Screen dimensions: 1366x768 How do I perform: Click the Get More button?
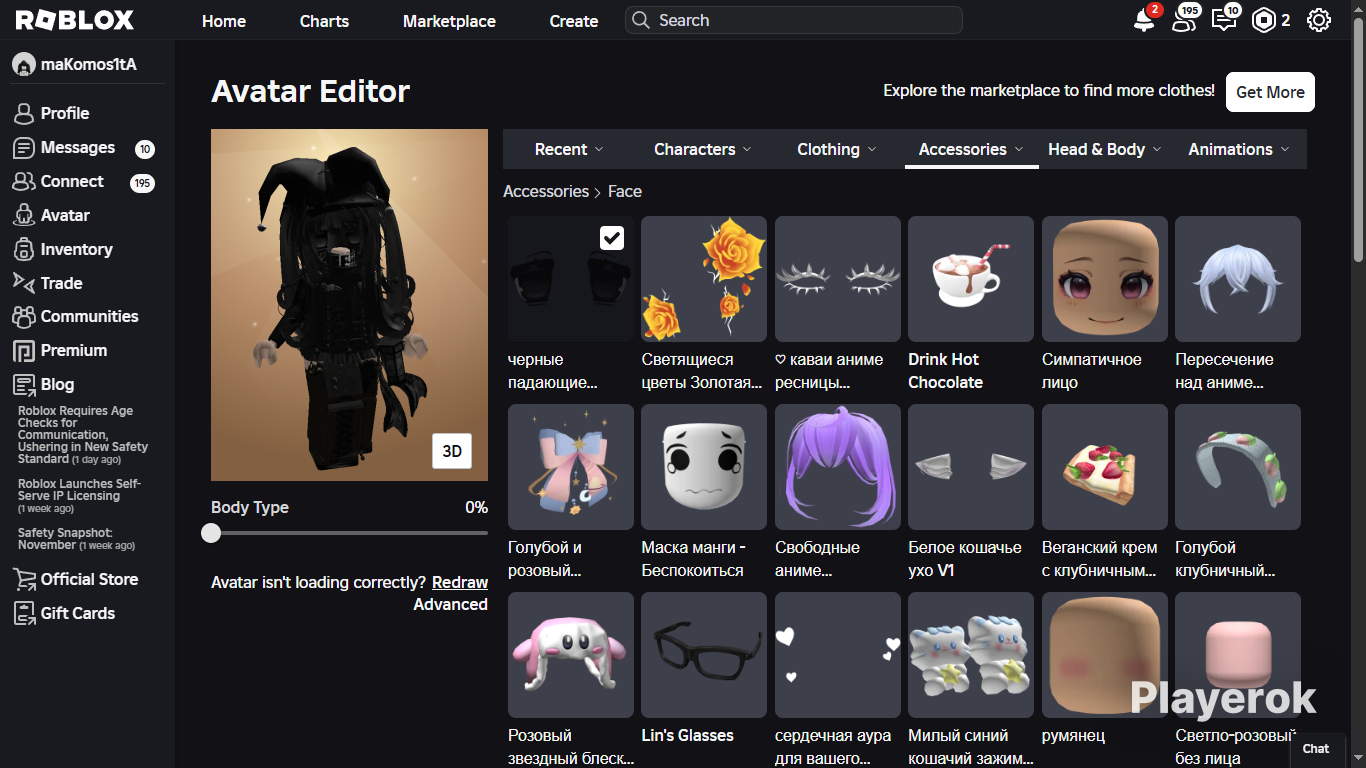(1270, 92)
